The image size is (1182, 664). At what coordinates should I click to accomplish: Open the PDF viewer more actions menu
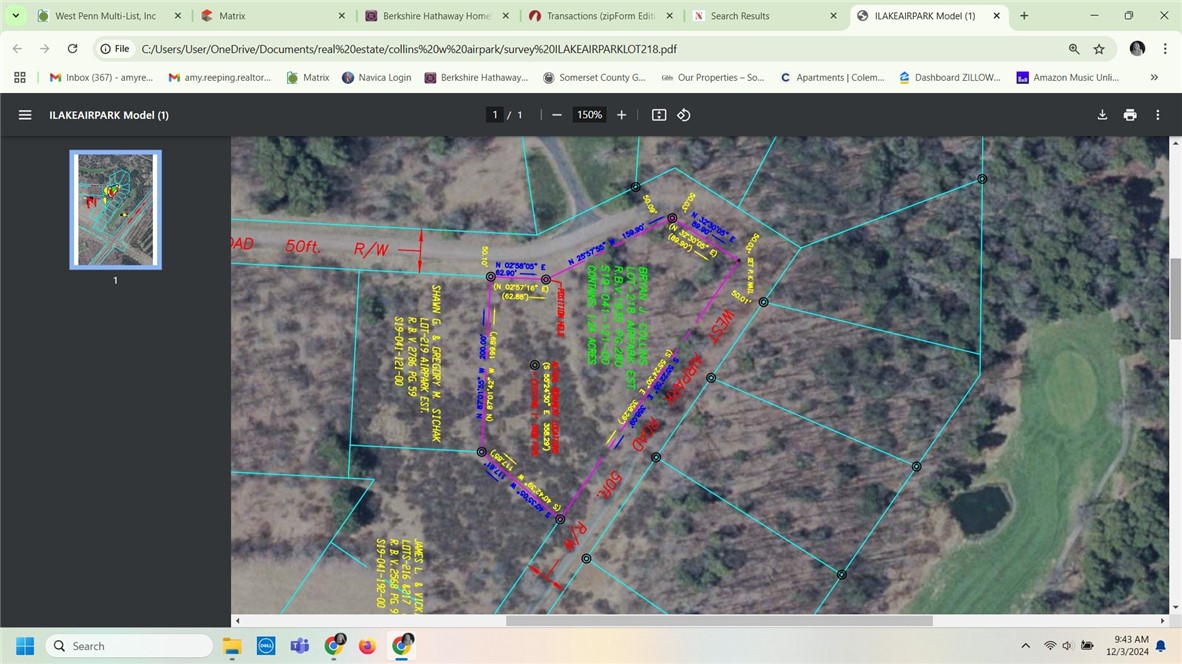[1158, 115]
